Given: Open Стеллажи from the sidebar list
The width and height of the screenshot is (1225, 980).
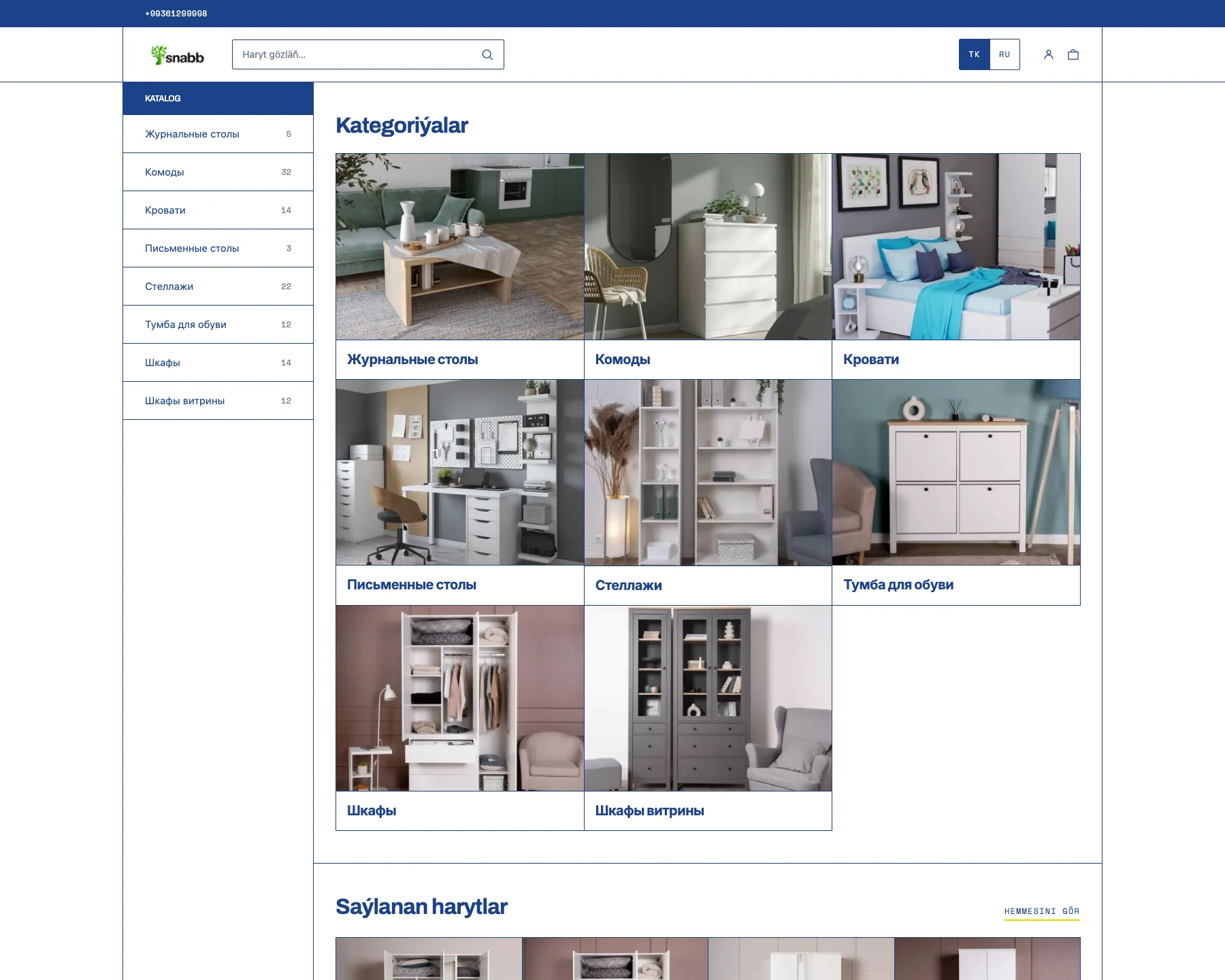Looking at the screenshot, I should coord(218,287).
